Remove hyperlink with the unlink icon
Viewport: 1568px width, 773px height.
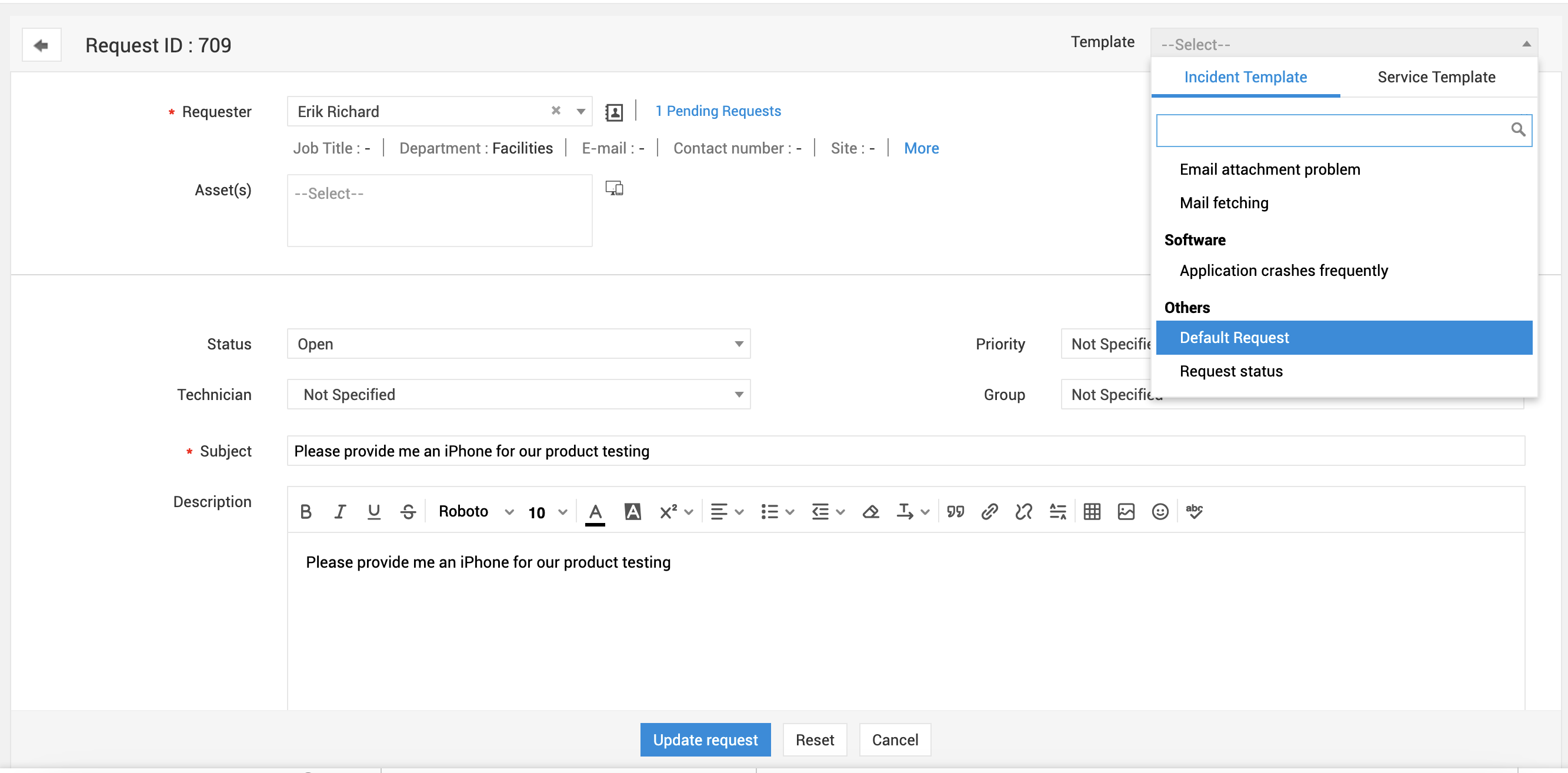(x=1024, y=511)
